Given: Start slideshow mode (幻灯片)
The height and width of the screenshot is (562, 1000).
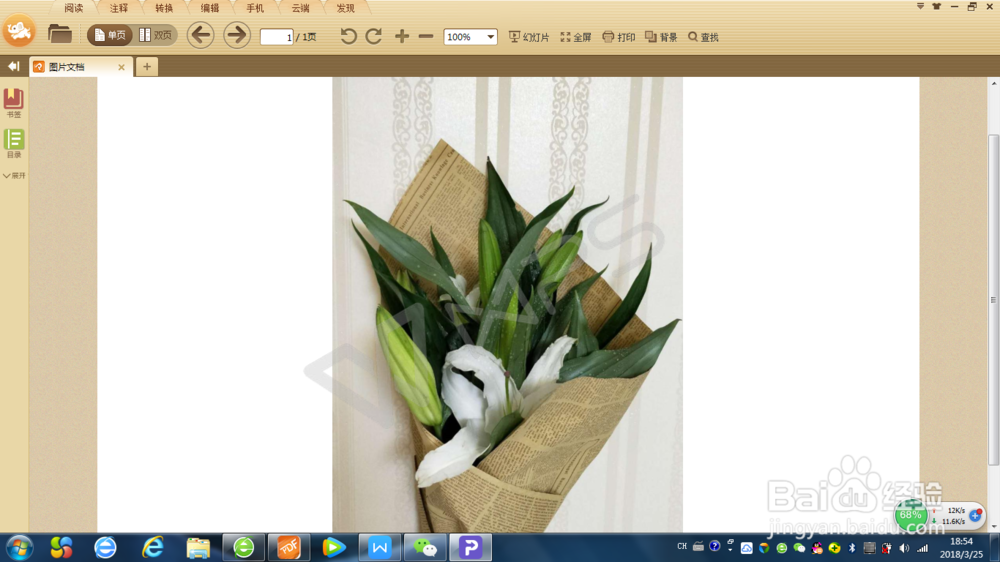Looking at the screenshot, I should (529, 37).
